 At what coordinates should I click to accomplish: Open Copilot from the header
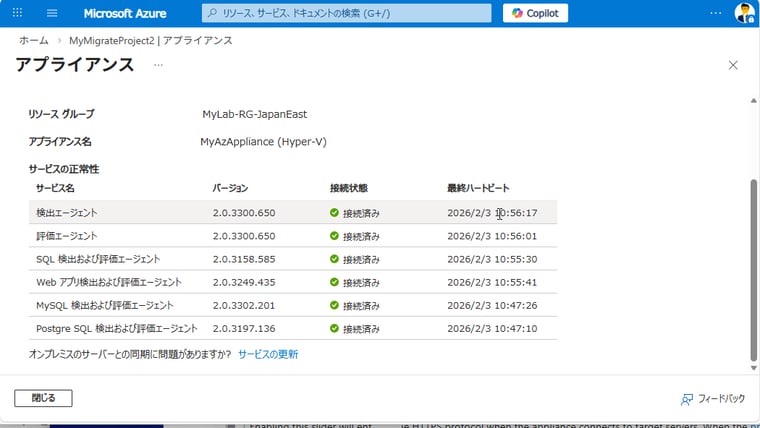point(535,13)
